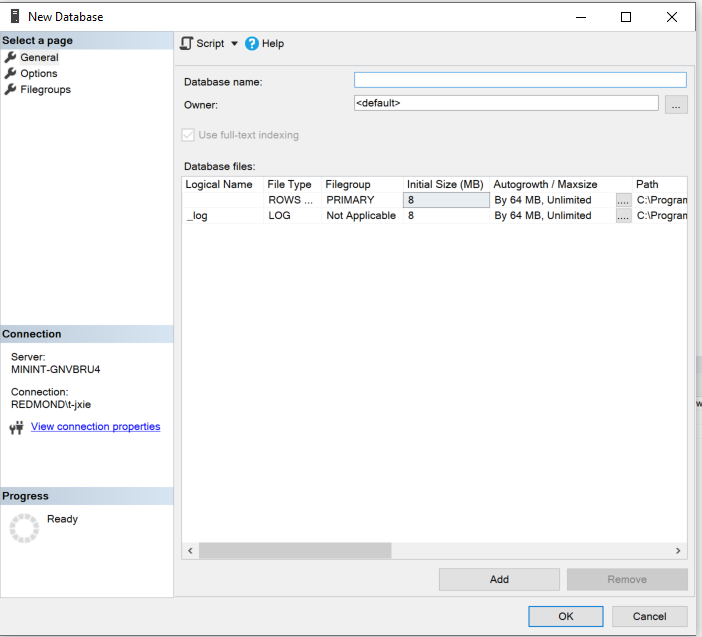Confirm with the OK button

tap(565, 616)
